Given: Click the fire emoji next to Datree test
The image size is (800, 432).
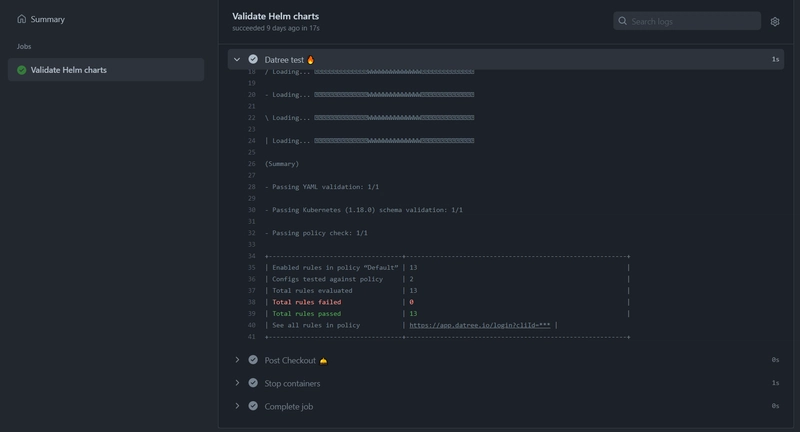Looking at the screenshot, I should point(310,60).
